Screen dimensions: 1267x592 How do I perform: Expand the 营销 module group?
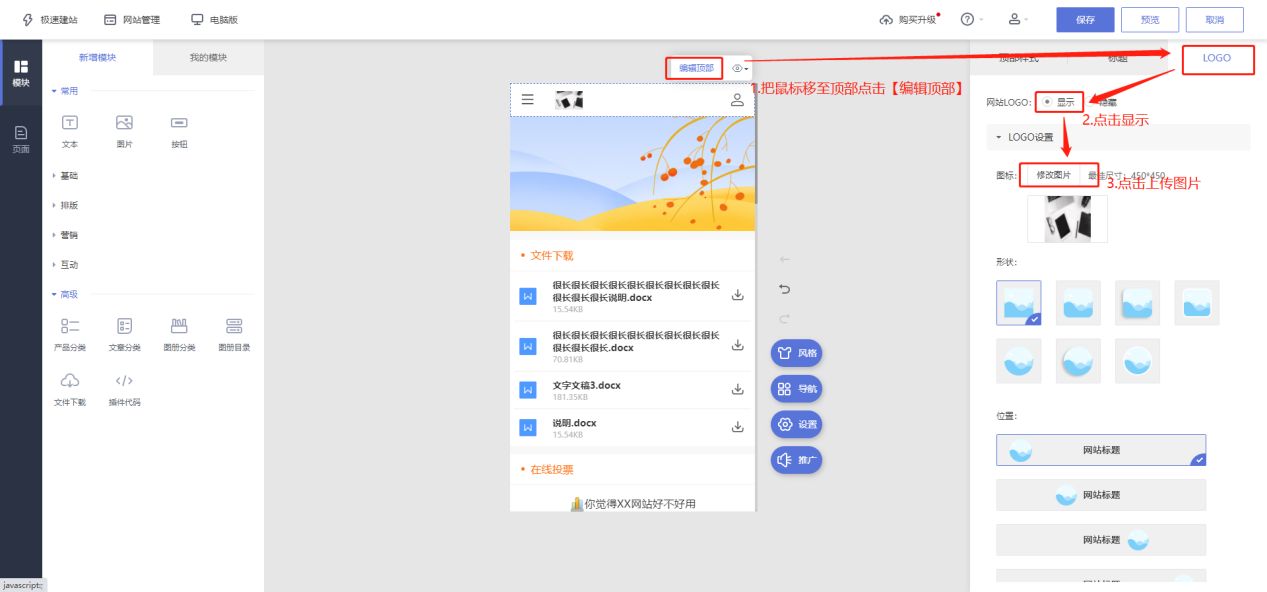(65, 236)
